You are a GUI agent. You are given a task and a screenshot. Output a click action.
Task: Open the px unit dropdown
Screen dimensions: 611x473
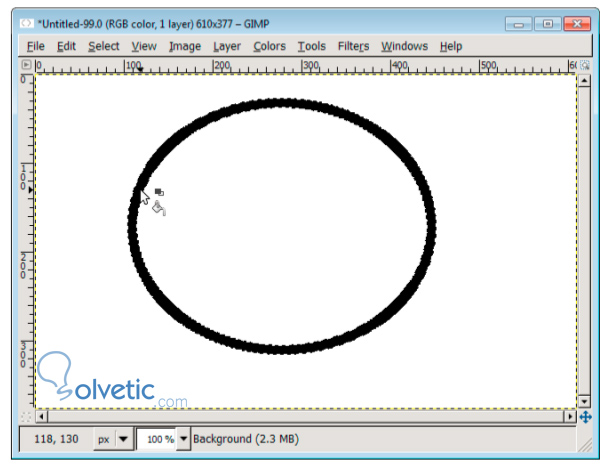click(x=113, y=439)
